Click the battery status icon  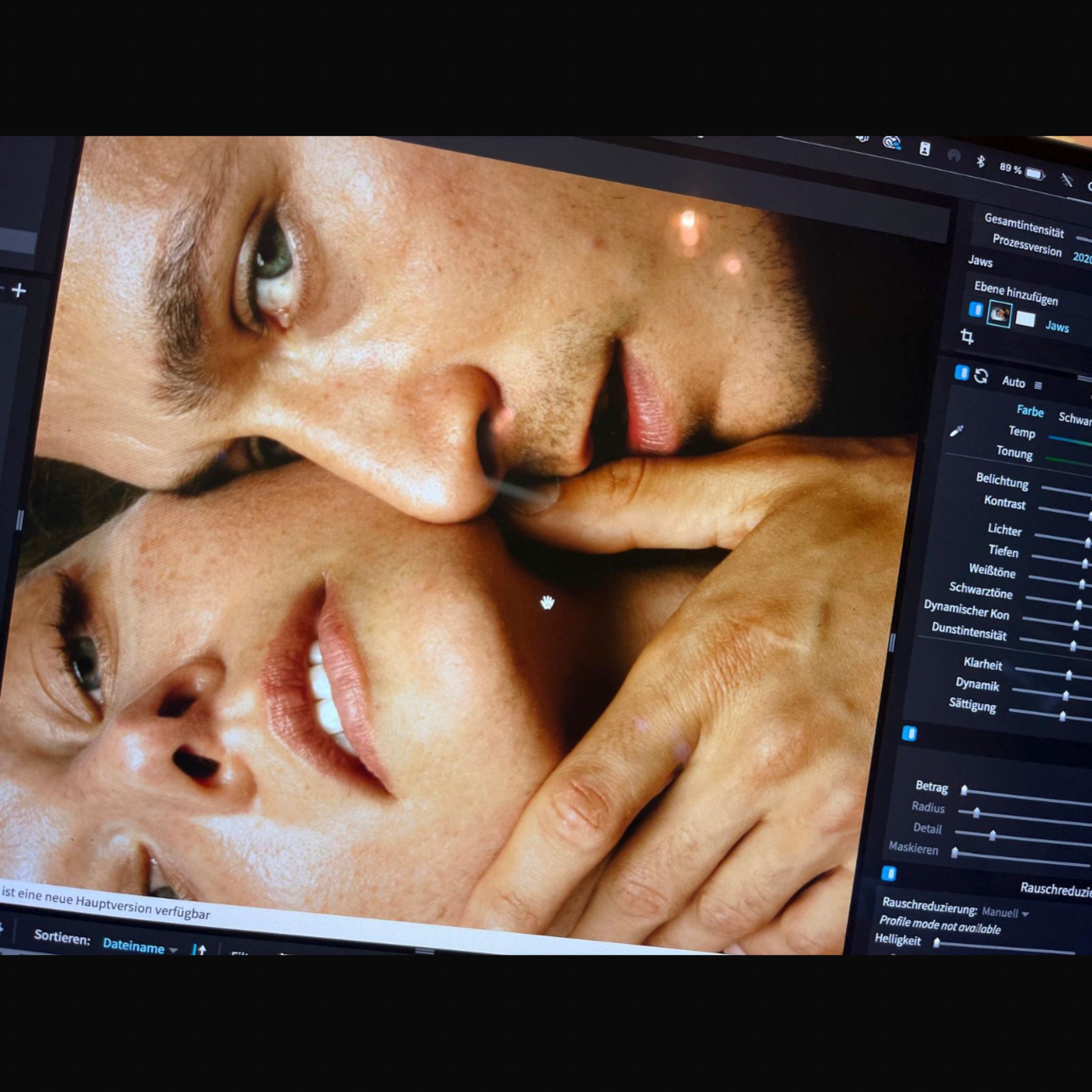1035,174
